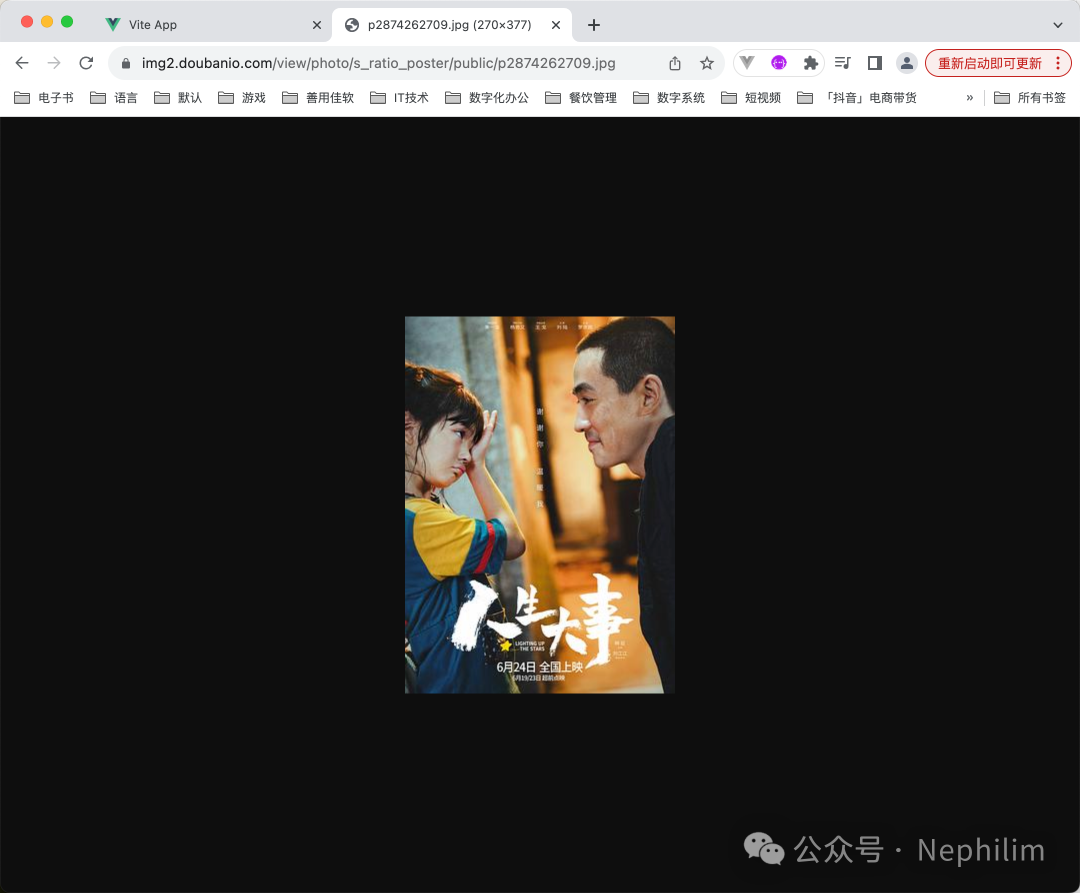
Task: Click the green fullscreen window button
Action: (67, 21)
